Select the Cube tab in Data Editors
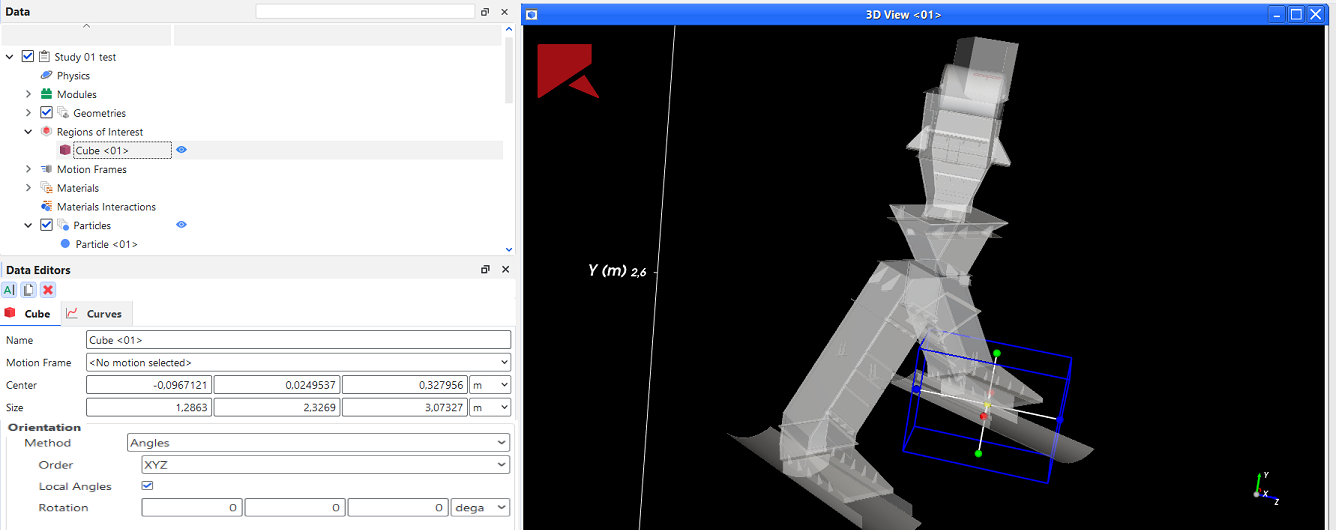The image size is (1336, 530). pyautogui.click(x=30, y=314)
